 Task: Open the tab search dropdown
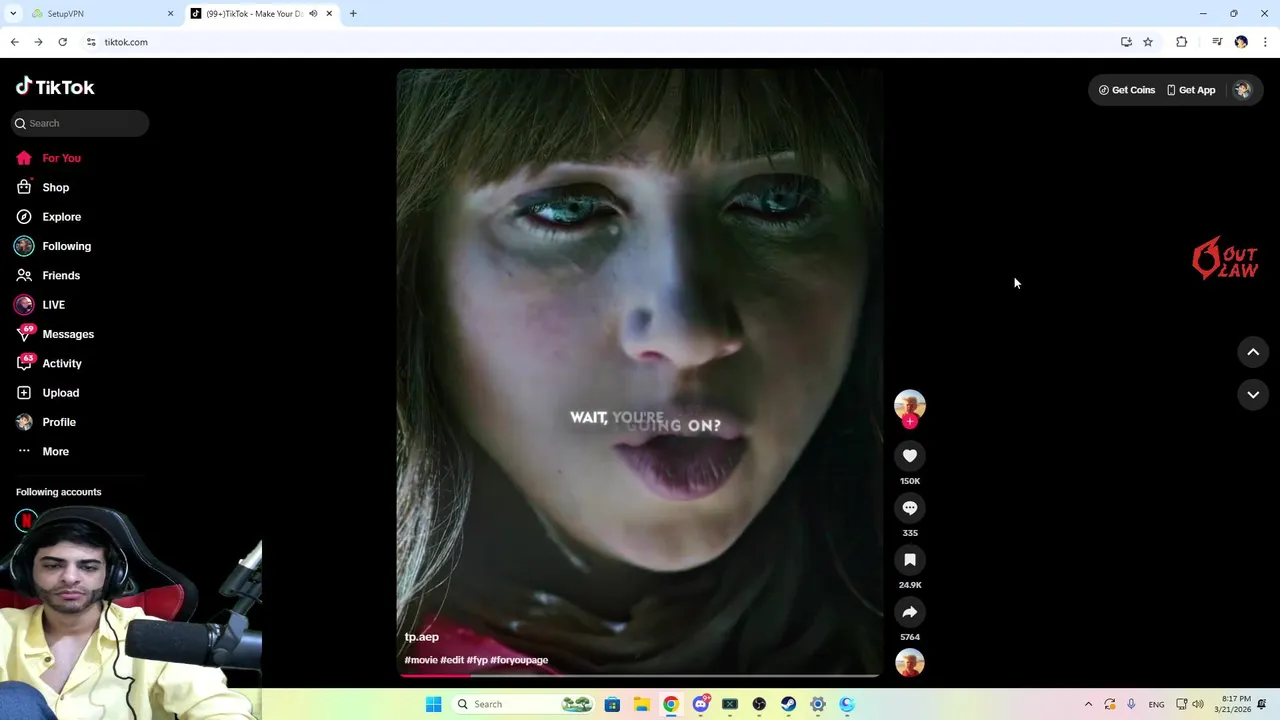[x=12, y=14]
